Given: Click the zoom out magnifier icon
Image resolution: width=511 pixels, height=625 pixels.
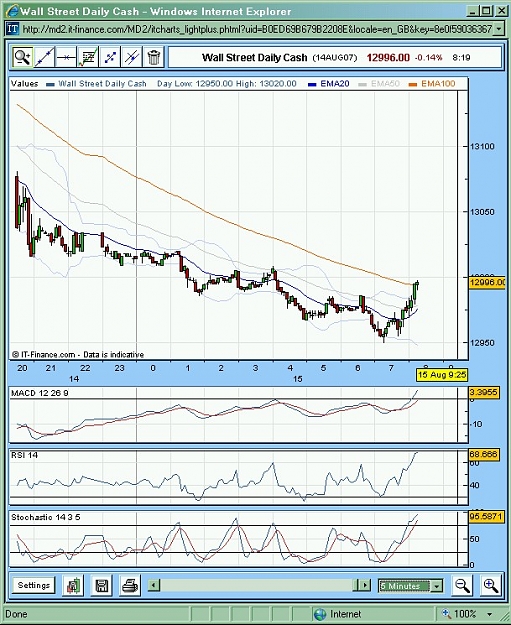Looking at the screenshot, I should pyautogui.click(x=462, y=586).
